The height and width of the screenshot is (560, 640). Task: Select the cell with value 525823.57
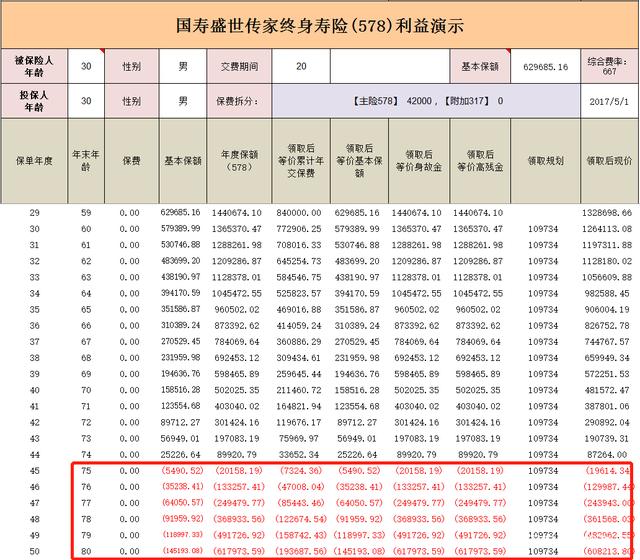pyautogui.click(x=299, y=293)
